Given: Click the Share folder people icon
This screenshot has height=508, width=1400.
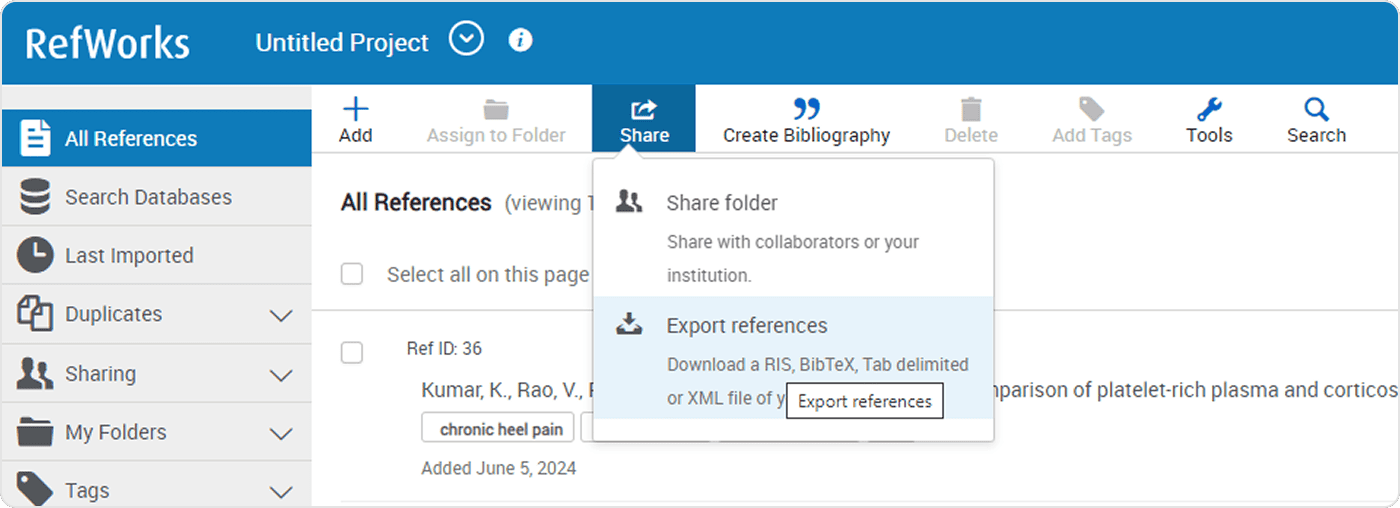Looking at the screenshot, I should click(x=629, y=202).
